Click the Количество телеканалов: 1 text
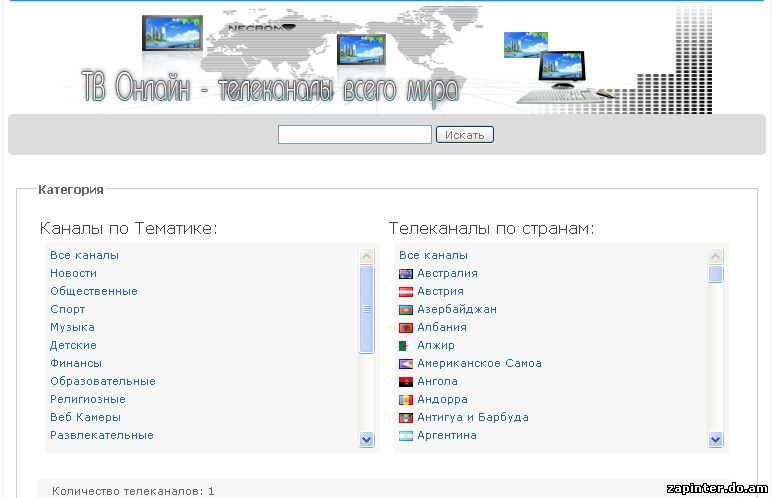This screenshot has width=773, height=498. click(133, 491)
